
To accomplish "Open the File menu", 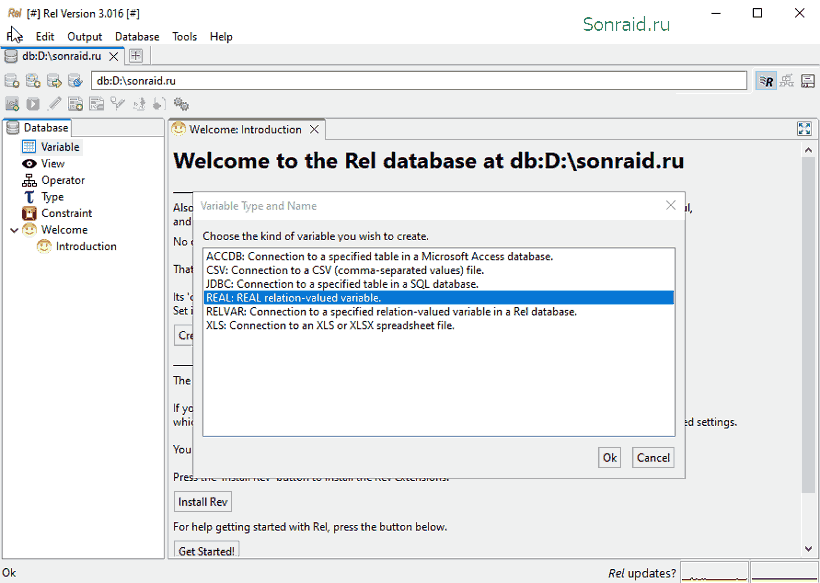I will [x=14, y=36].
